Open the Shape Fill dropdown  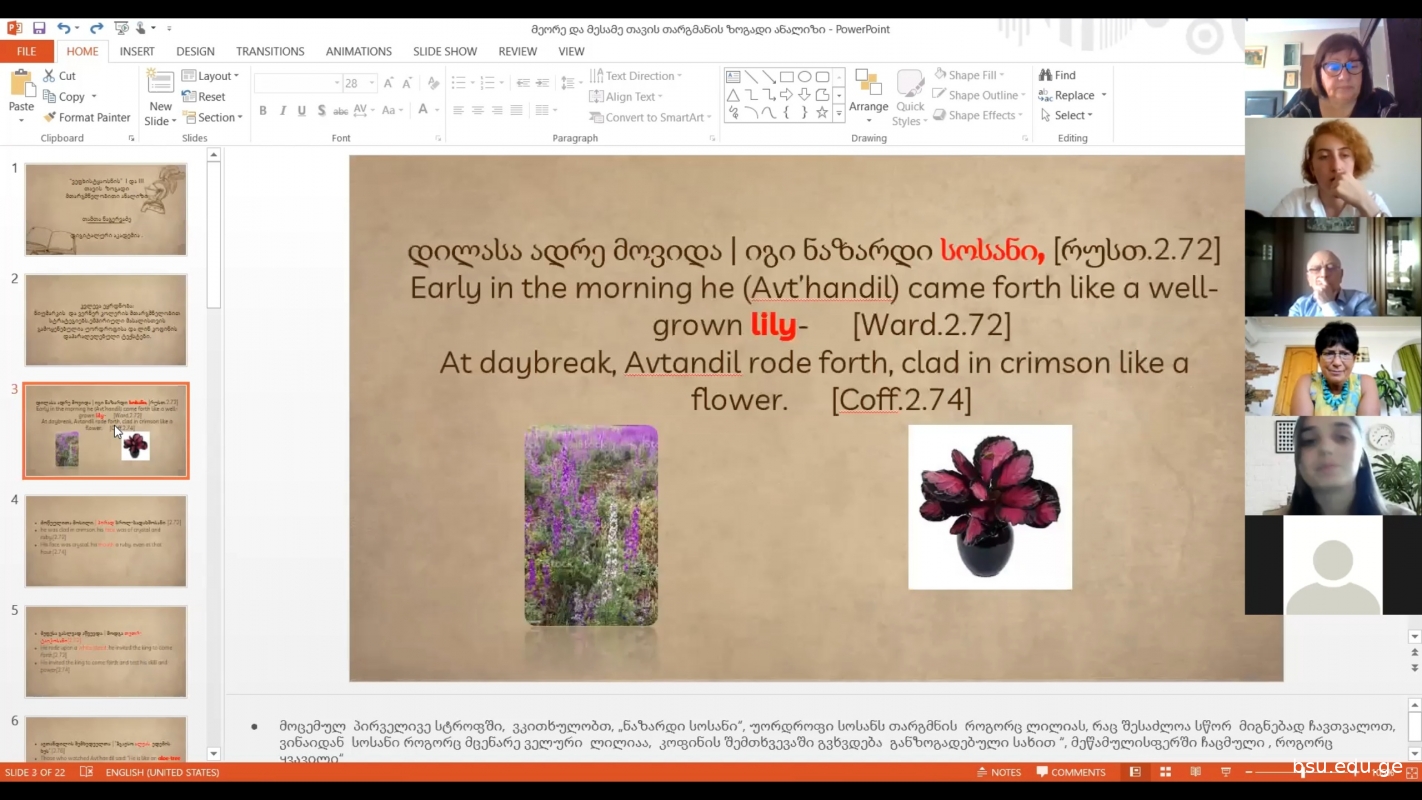(x=970, y=75)
